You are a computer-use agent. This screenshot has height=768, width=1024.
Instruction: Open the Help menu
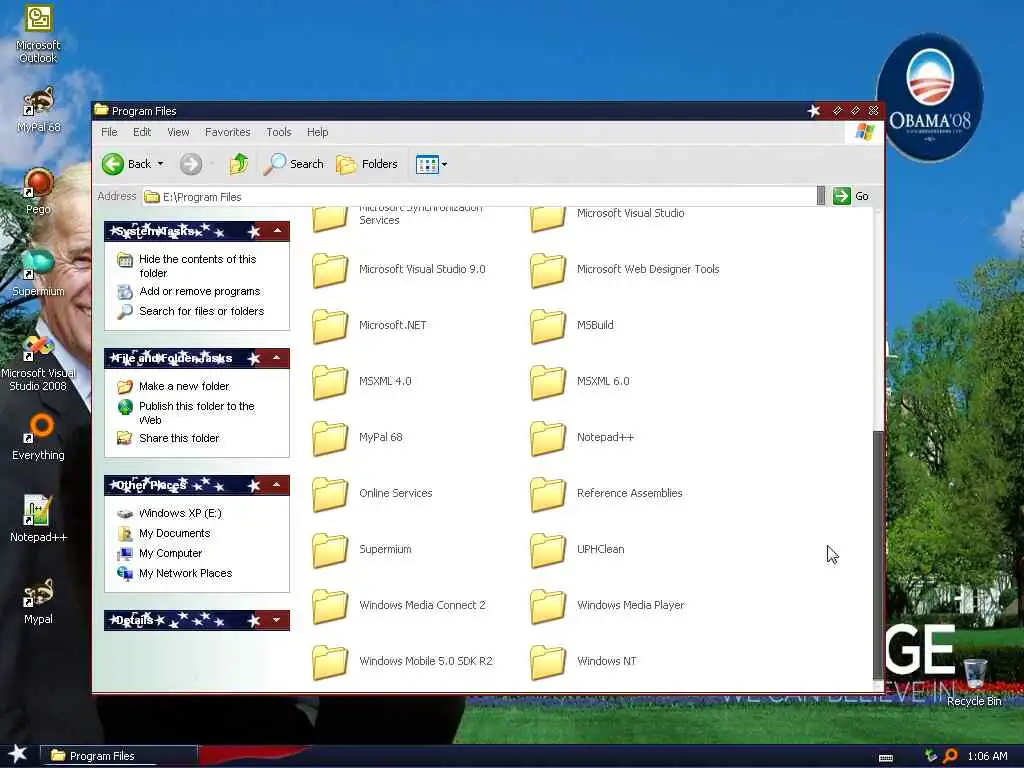317,132
